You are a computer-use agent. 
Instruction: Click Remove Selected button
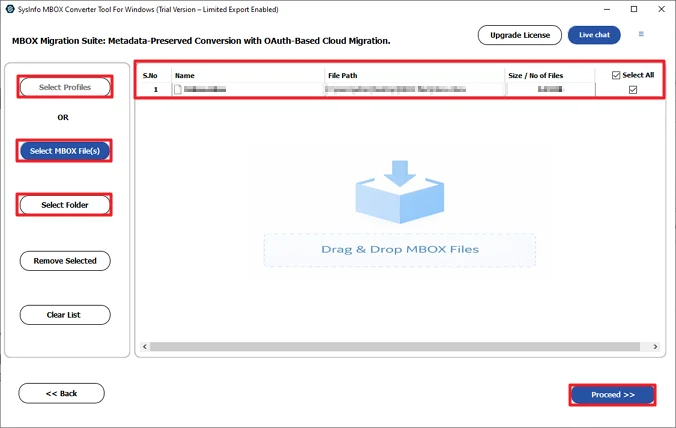click(x=65, y=261)
